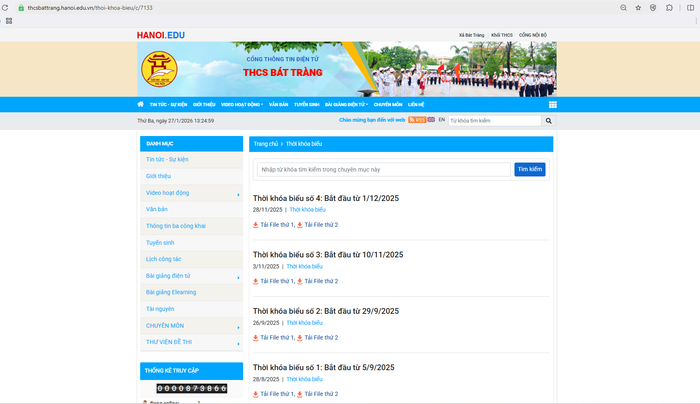
Task: Click the browser reload icon
Action: 5,8
